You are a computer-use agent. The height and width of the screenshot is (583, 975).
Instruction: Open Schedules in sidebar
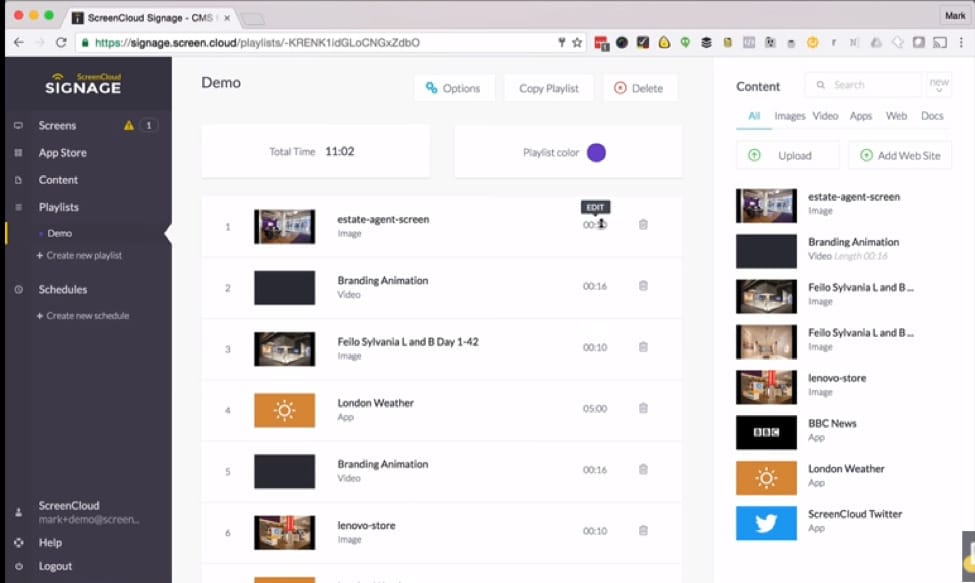[62, 290]
